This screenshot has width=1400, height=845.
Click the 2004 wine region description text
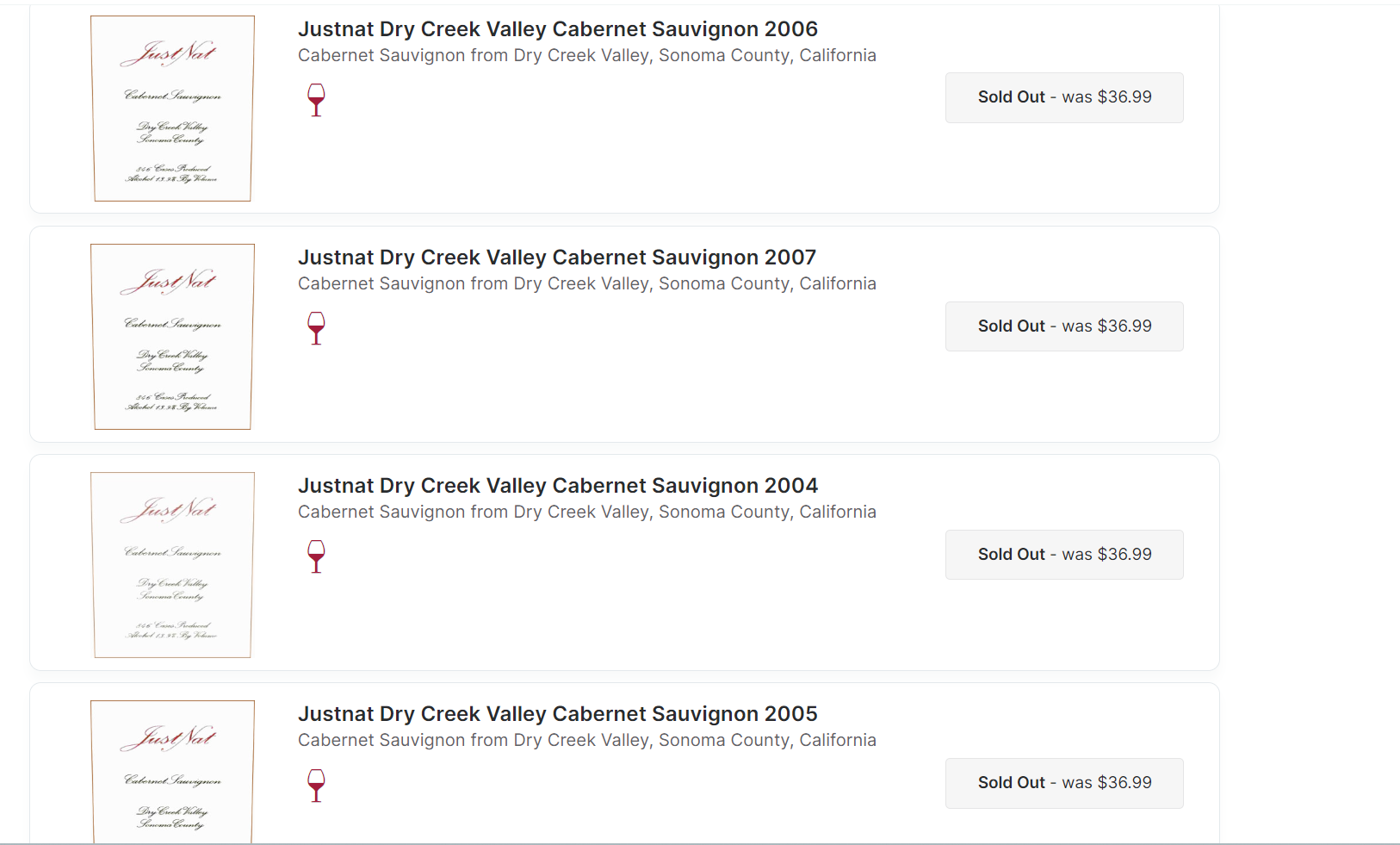[587, 512]
